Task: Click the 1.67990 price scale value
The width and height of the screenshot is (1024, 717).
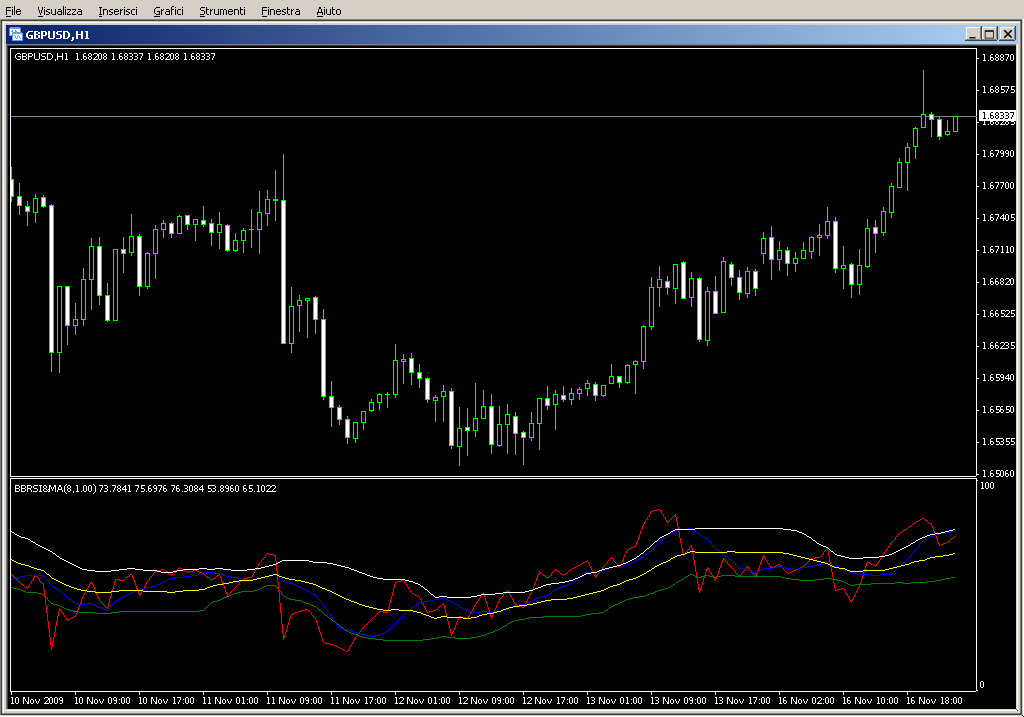Action: point(998,153)
